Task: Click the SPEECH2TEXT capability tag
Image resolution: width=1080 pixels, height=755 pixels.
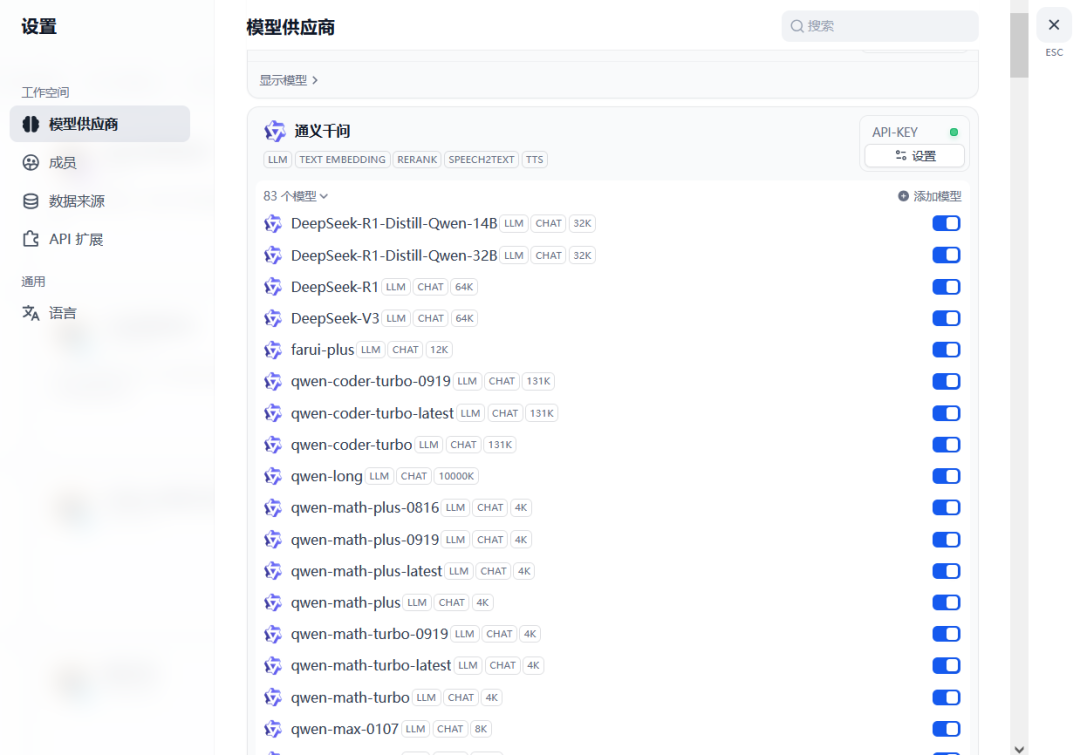Action: click(x=481, y=160)
